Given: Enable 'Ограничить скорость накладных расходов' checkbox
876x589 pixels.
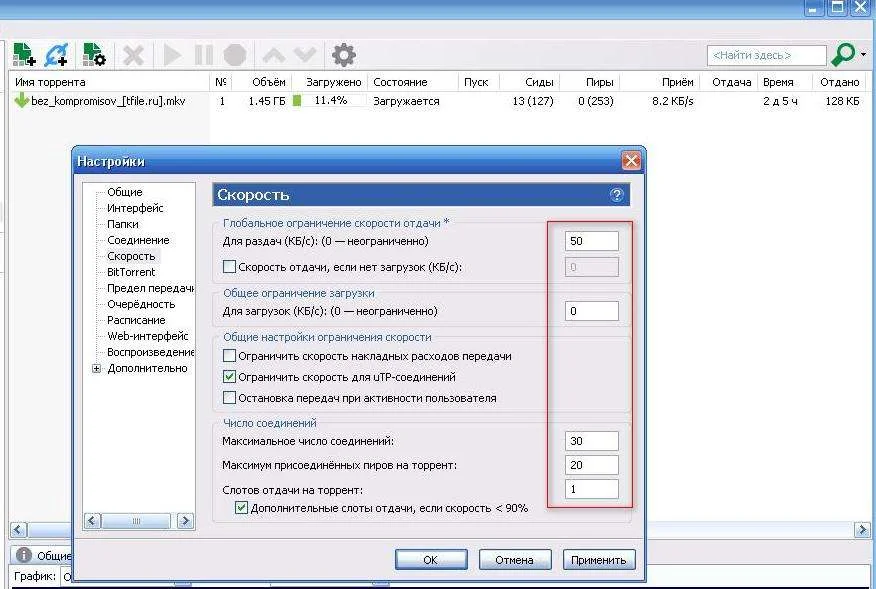Looking at the screenshot, I should click(229, 355).
